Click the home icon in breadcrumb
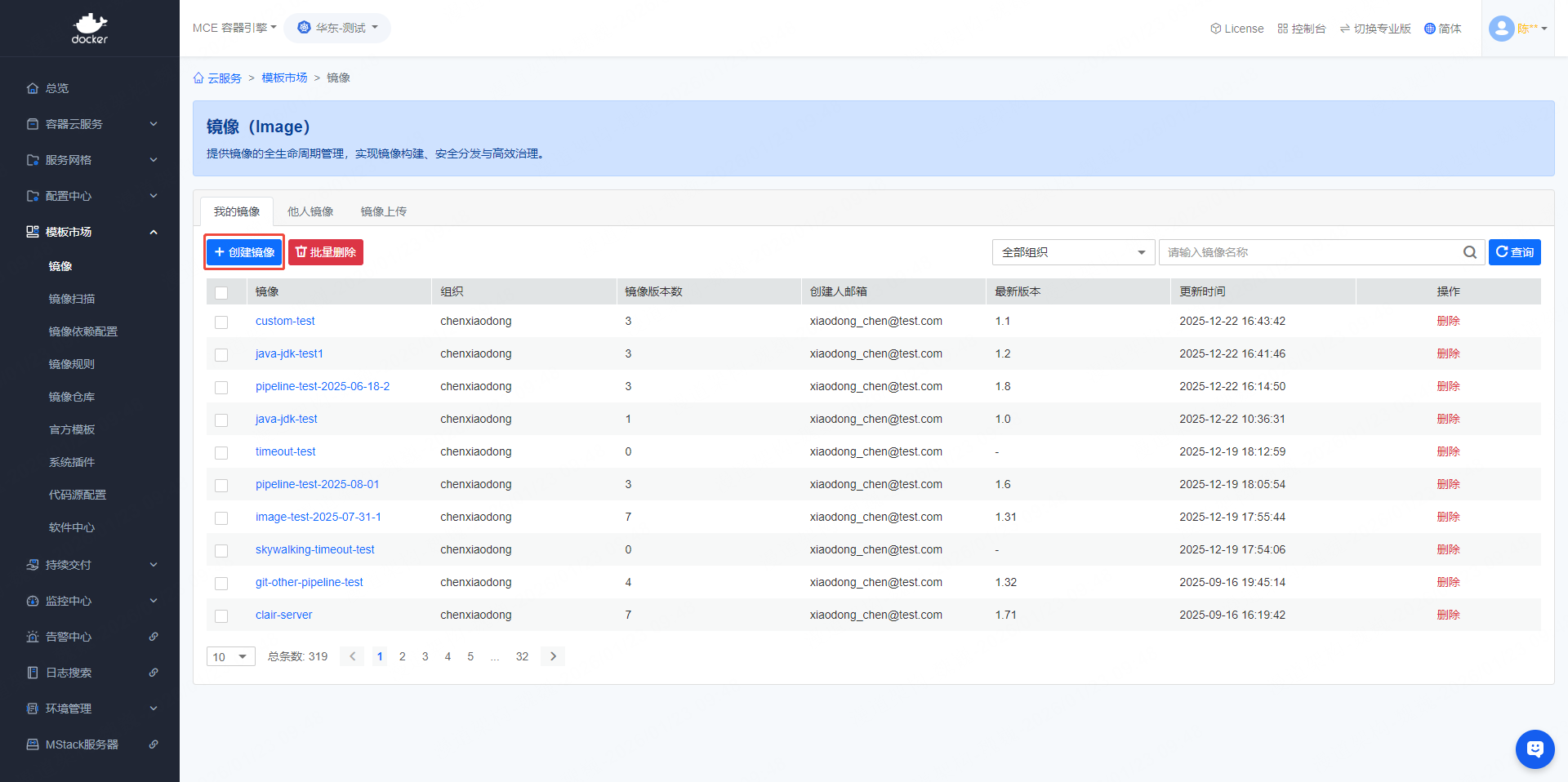 point(198,78)
